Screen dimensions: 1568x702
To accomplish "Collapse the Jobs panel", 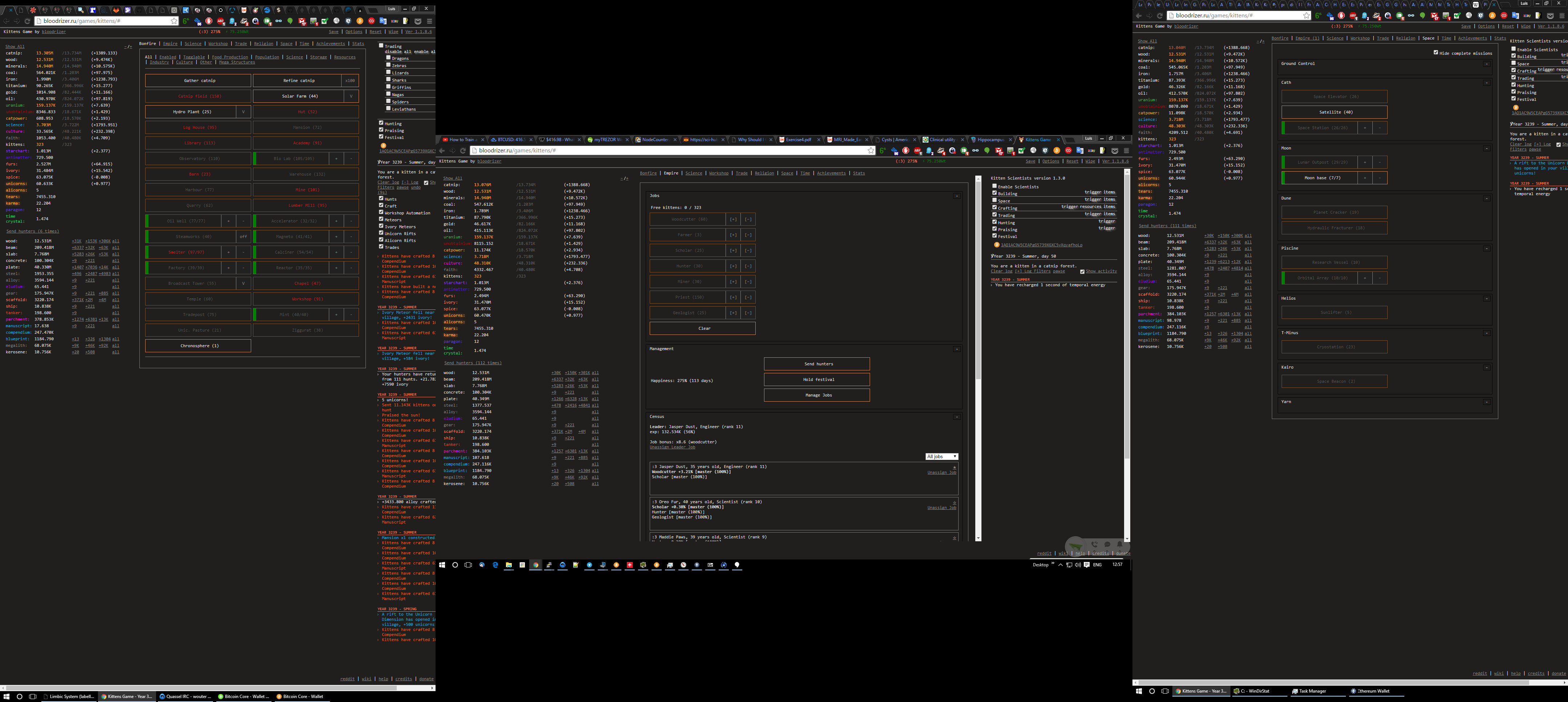I will point(956,196).
